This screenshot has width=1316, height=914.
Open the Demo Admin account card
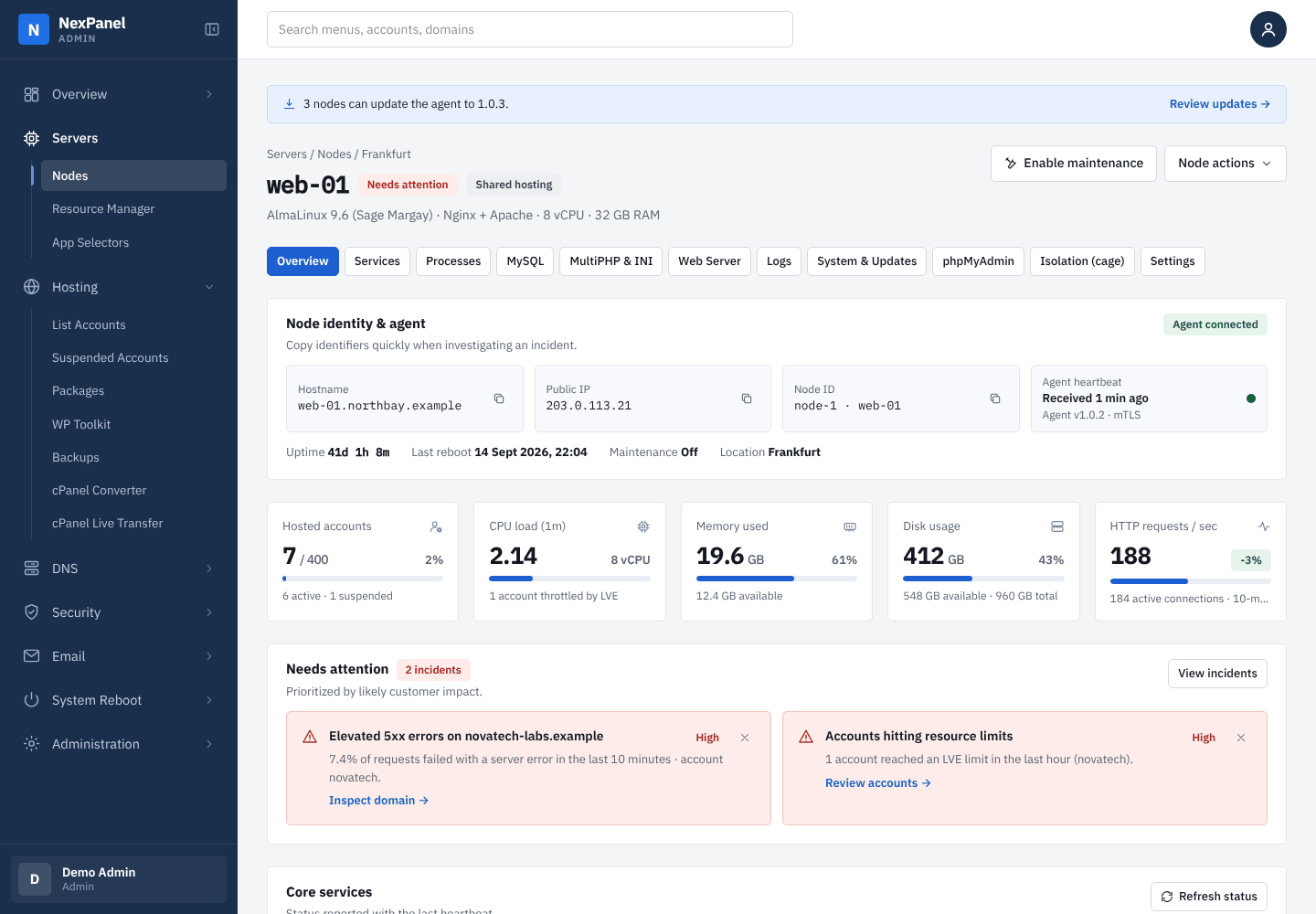click(119, 879)
